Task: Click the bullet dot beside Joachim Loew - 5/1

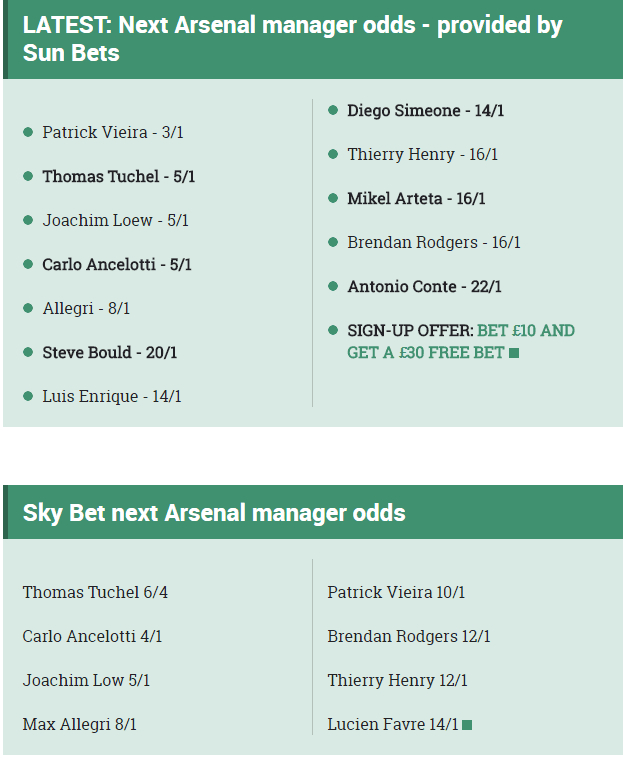Action: pos(28,220)
